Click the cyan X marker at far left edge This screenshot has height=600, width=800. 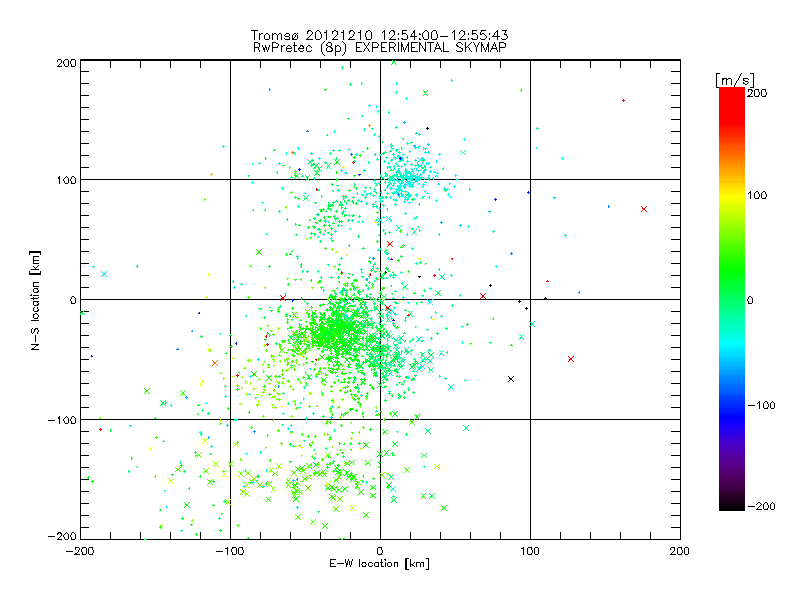pos(104,274)
